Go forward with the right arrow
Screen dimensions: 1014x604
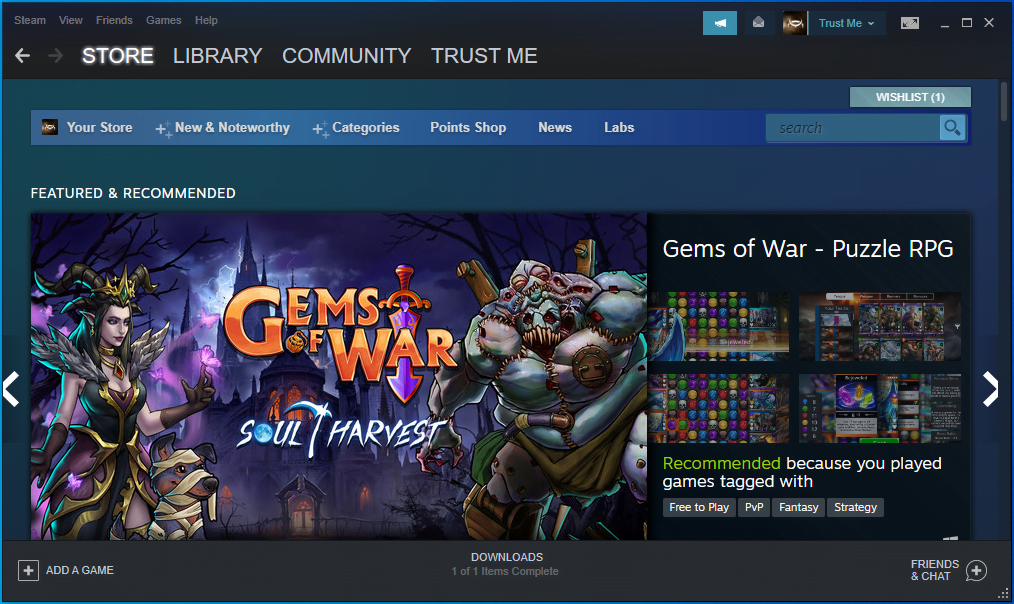click(56, 56)
